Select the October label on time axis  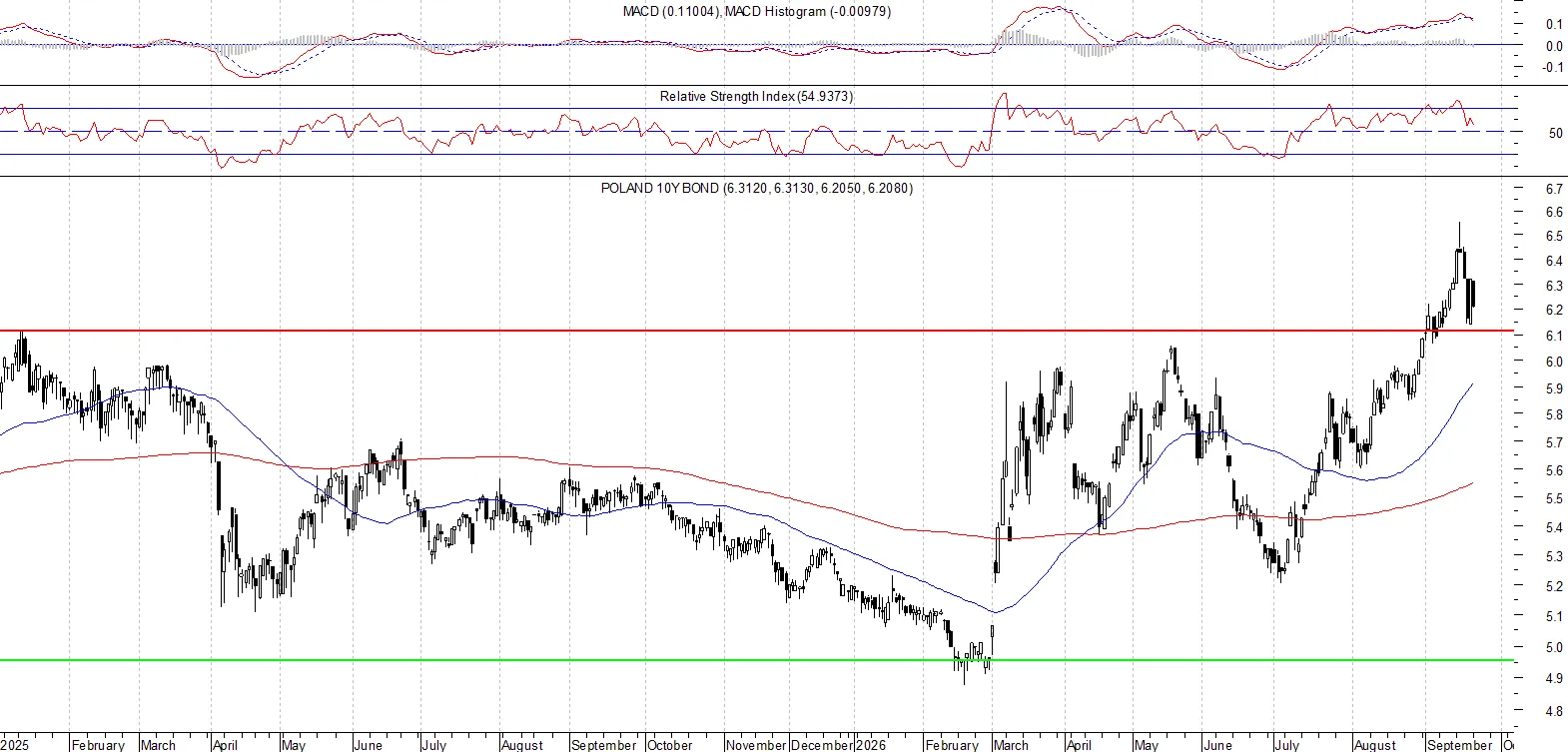[x=669, y=745]
